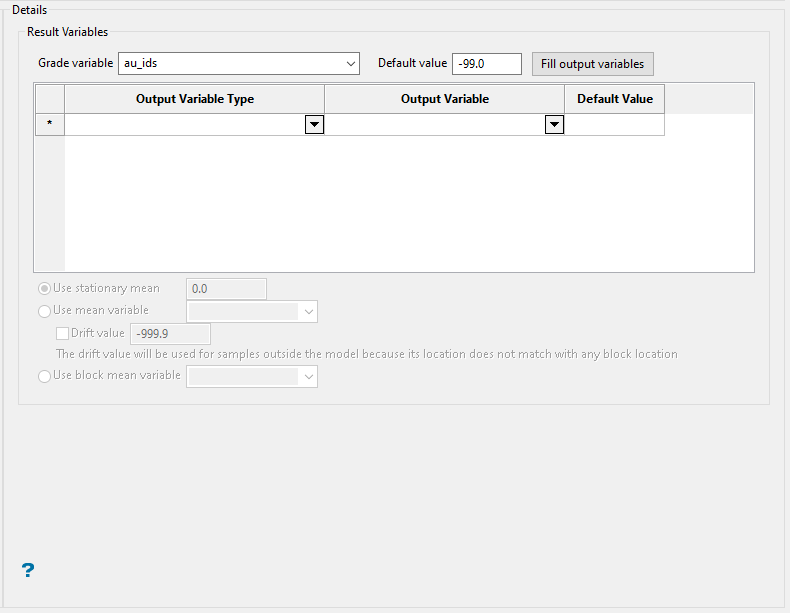Click the Output Variable column header
The image size is (793, 613).
pyautogui.click(x=445, y=99)
